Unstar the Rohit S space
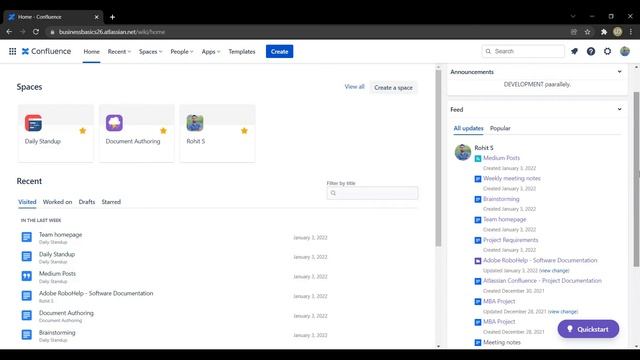 [x=244, y=131]
